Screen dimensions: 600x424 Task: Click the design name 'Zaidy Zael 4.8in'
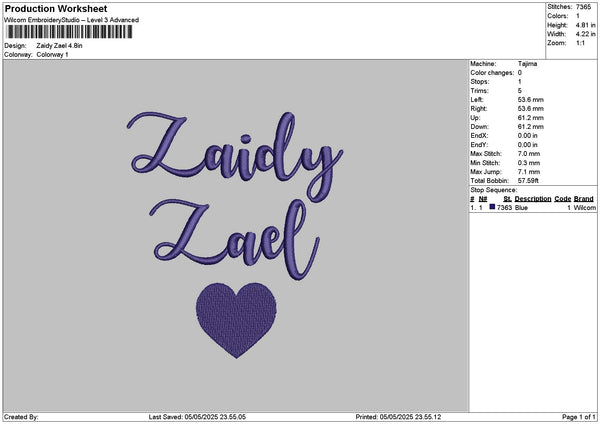(x=59, y=46)
